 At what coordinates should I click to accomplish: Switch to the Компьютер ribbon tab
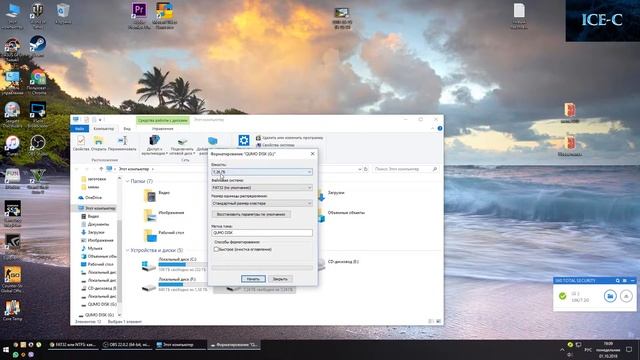coord(104,129)
